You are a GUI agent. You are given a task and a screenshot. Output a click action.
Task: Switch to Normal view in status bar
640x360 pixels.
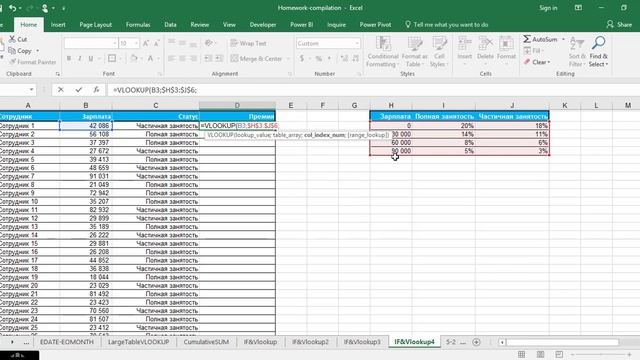tap(521, 354)
